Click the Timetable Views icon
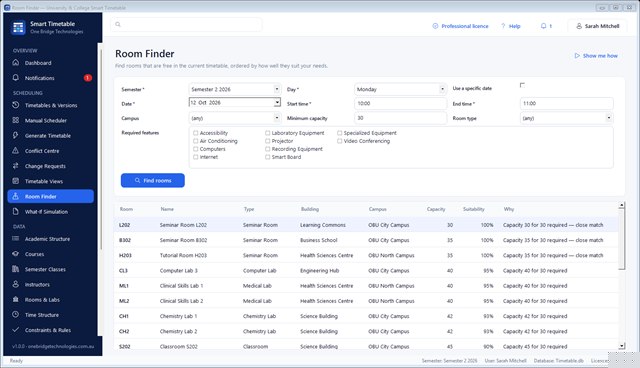640x368 pixels. tap(16, 181)
